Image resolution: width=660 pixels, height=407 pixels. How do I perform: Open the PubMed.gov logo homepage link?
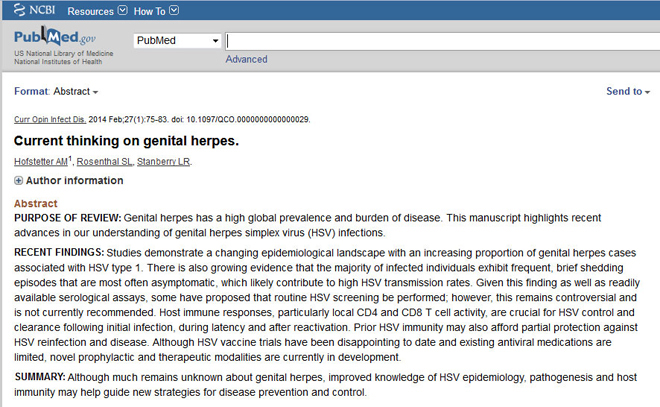coord(55,37)
